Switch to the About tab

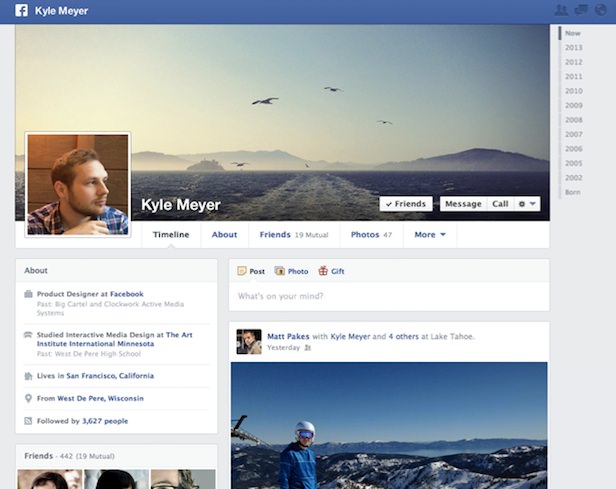[x=224, y=235]
